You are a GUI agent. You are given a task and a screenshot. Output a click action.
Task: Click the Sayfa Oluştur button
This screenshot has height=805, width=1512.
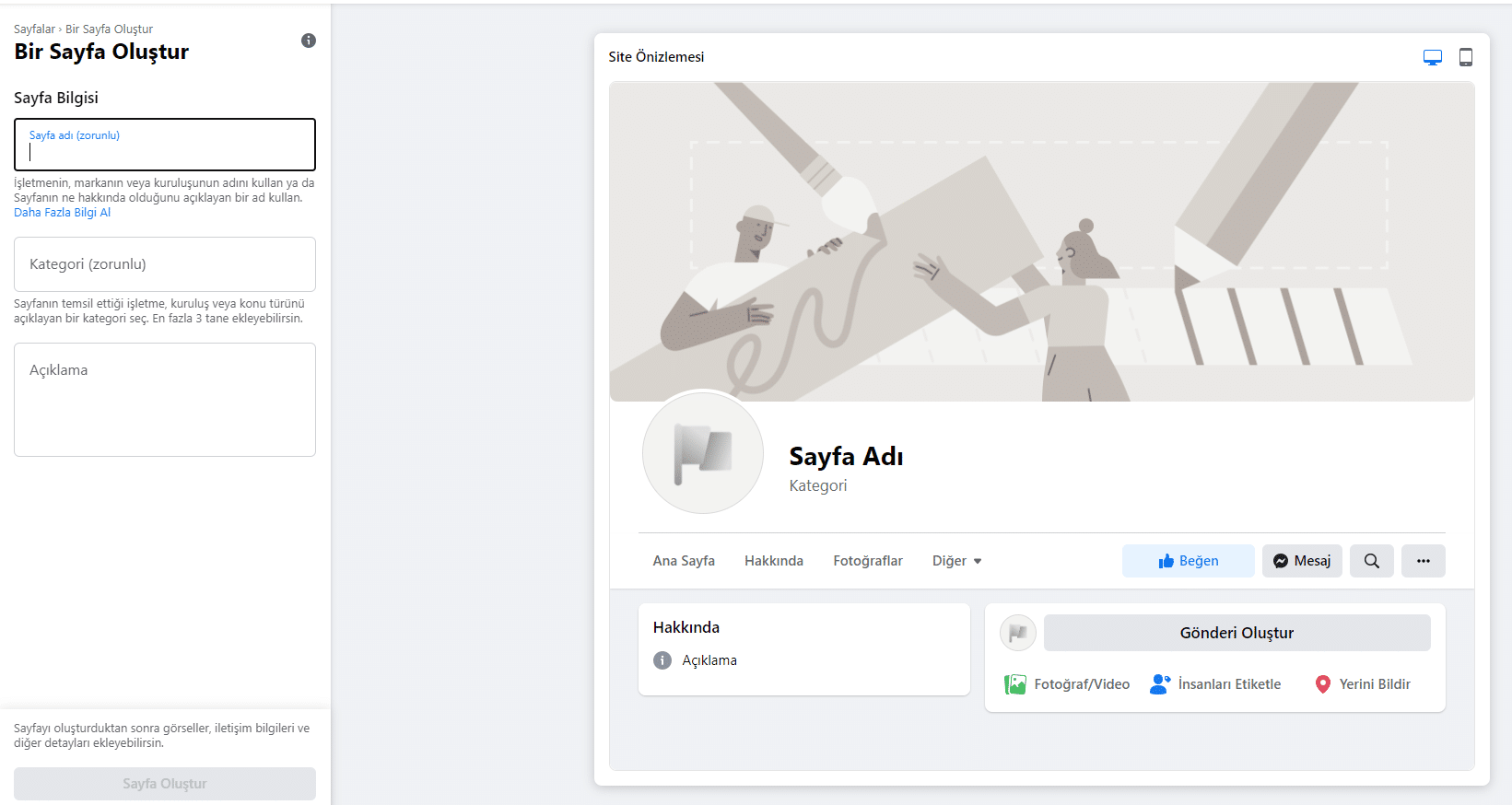point(165,784)
